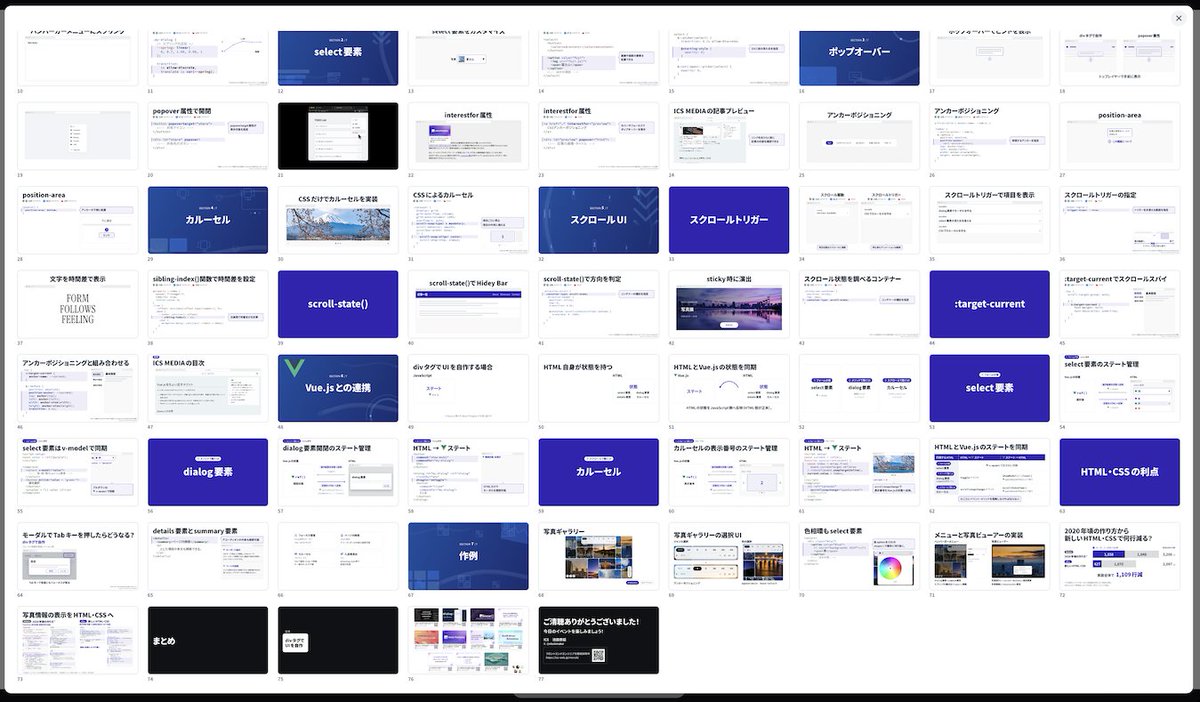Jump to the "作例" section slide

tap(468, 556)
